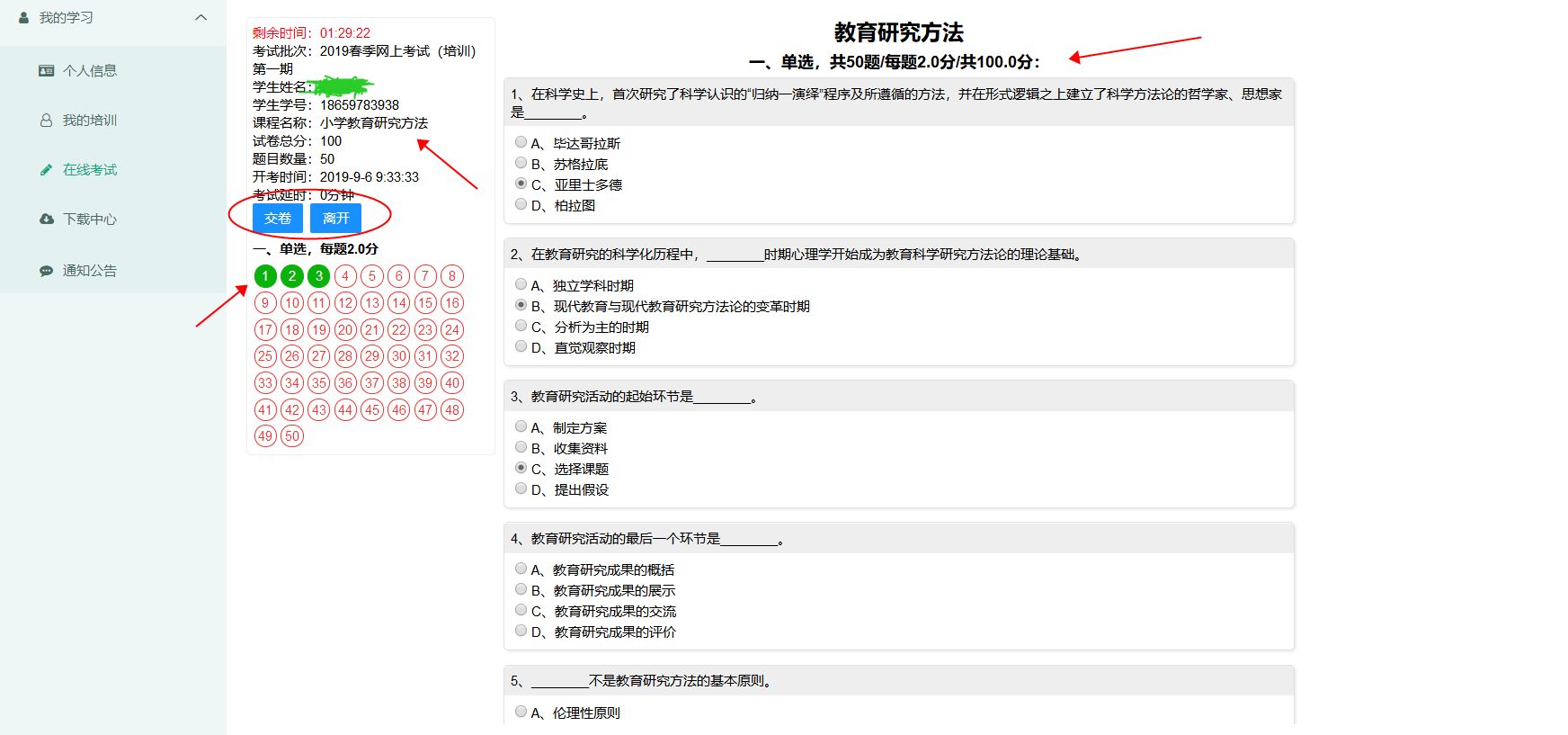Collapse the 我的学习 sidebar section
Screen dimensions: 1568x735
[x=201, y=17]
